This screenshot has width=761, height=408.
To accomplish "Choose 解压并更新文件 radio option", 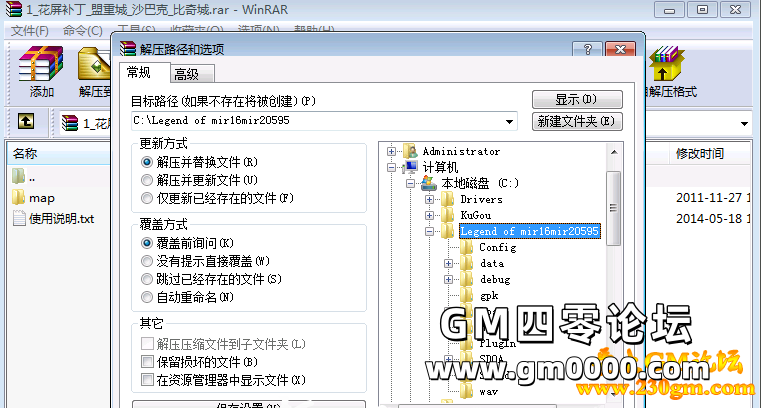I will pyautogui.click(x=147, y=180).
